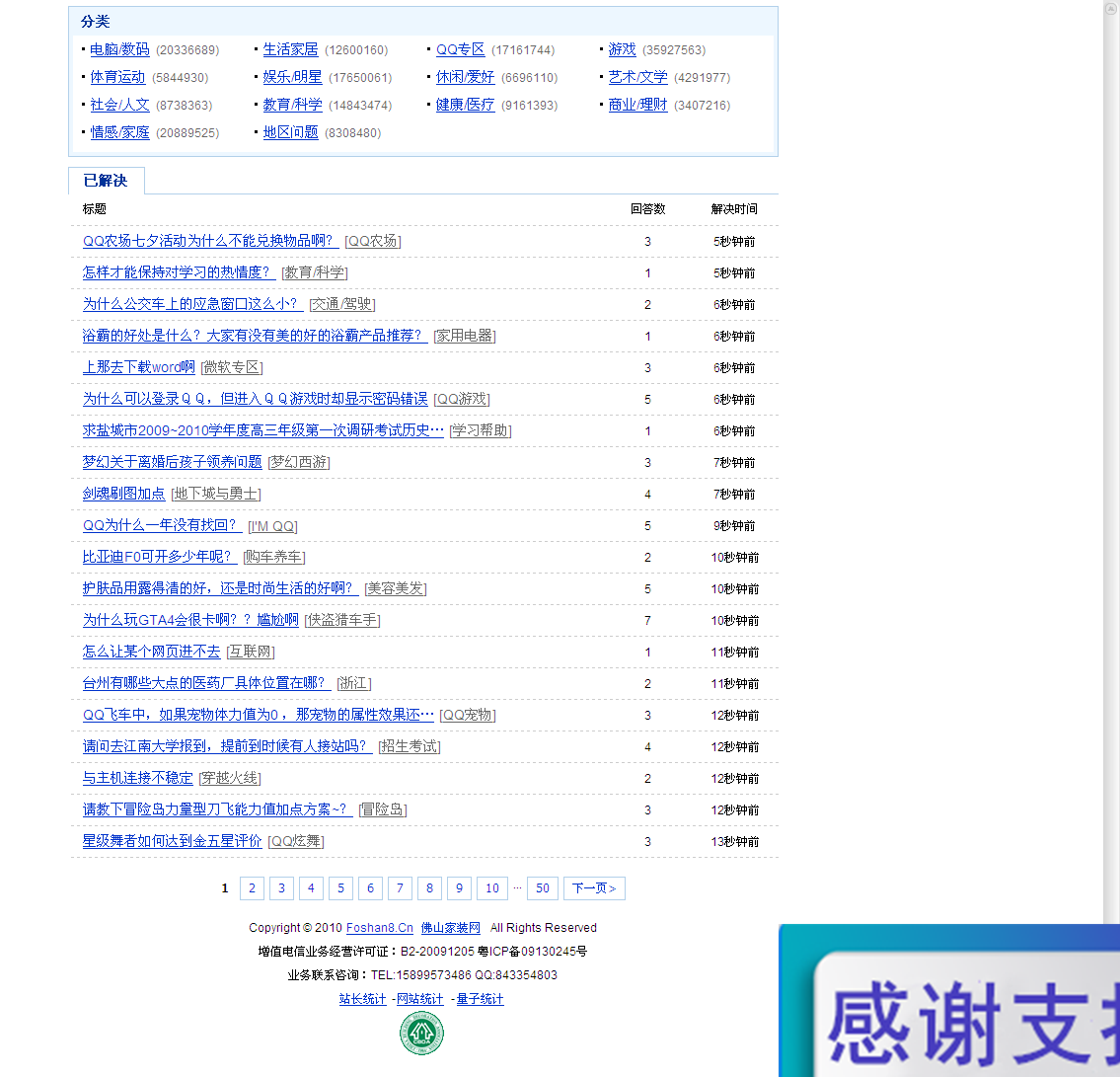This screenshot has width=1120, height=1077.
Task: Open the 盐城市高三调研考试历史 question
Action: coord(262,430)
